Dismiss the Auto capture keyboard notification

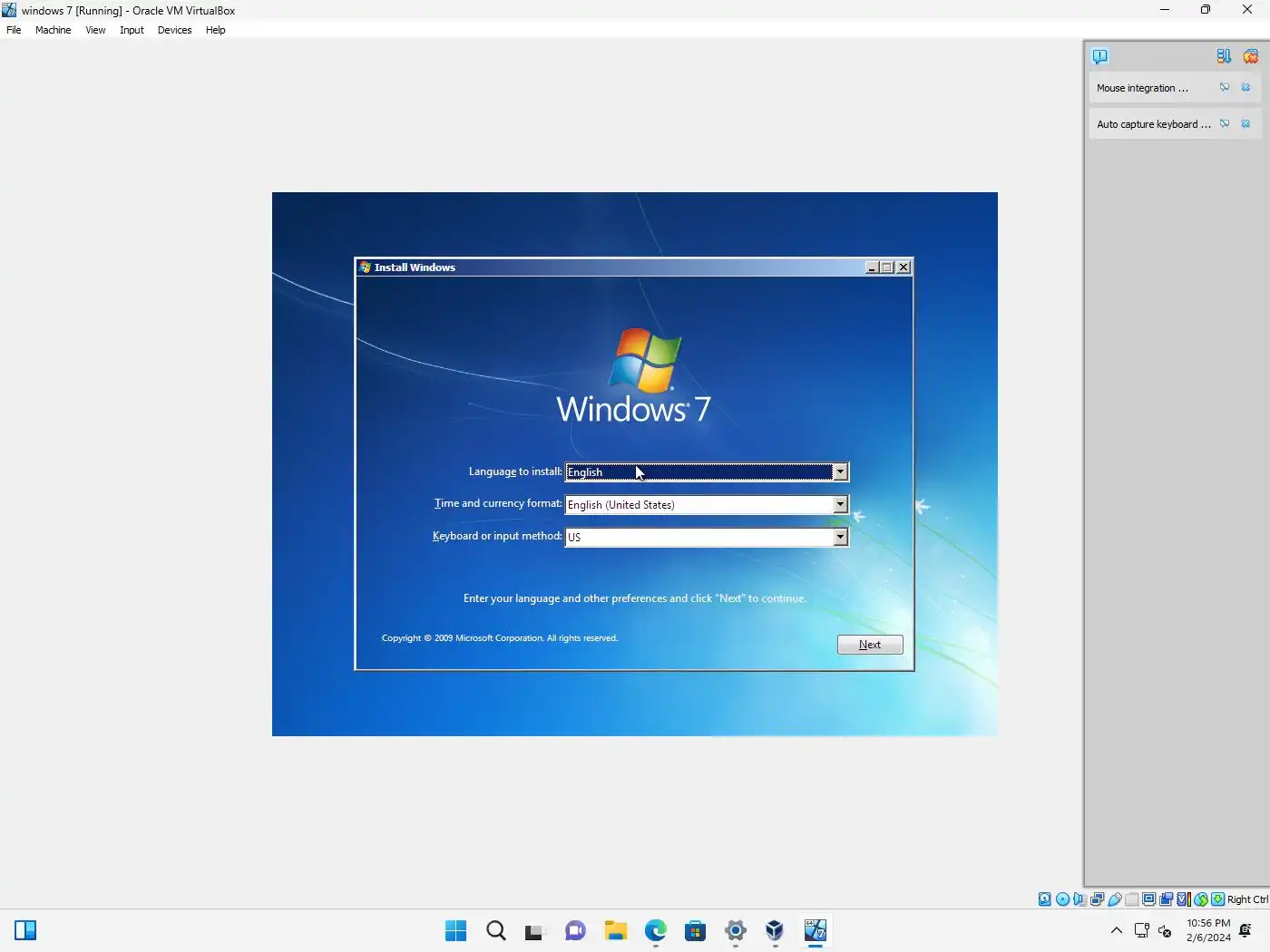(x=1246, y=123)
